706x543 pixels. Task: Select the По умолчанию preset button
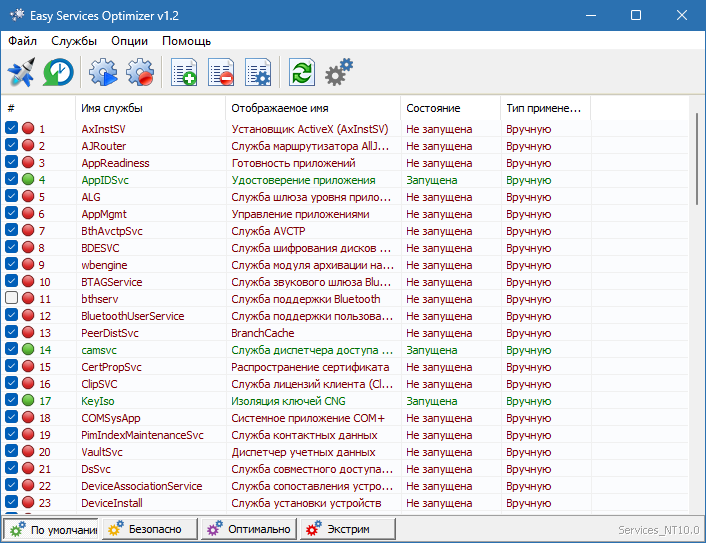(x=52, y=529)
